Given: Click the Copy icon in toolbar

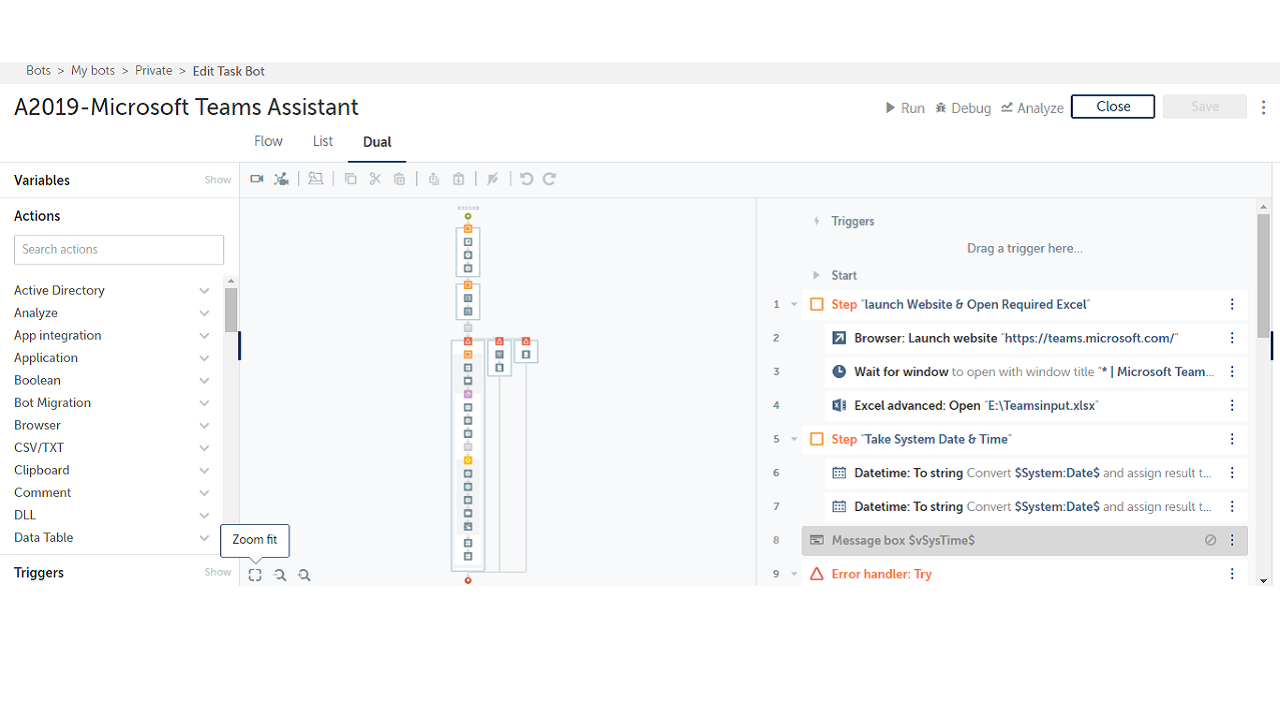Looking at the screenshot, I should coord(350,179).
